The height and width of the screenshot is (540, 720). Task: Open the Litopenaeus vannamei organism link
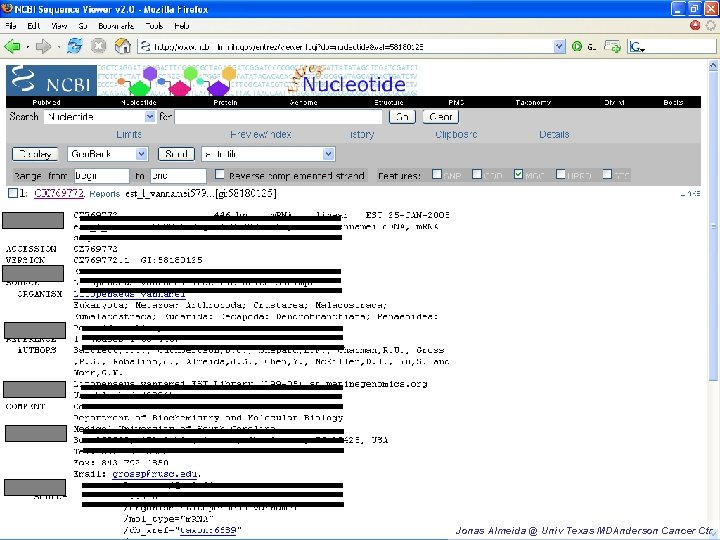(x=129, y=294)
